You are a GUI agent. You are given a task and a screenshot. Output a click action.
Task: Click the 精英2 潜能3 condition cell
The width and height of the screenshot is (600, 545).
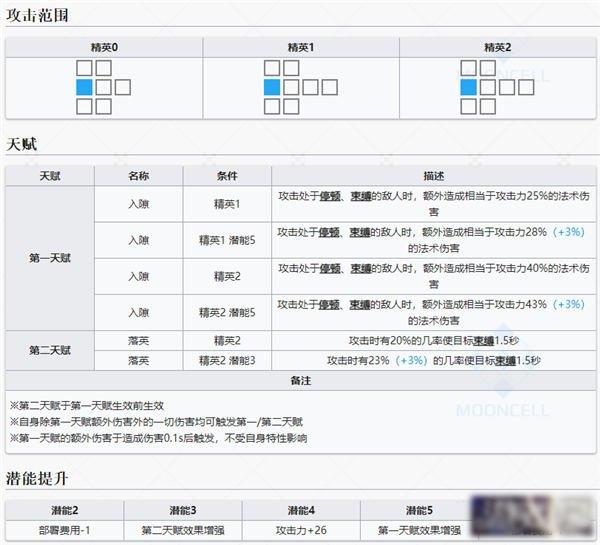coord(227,361)
